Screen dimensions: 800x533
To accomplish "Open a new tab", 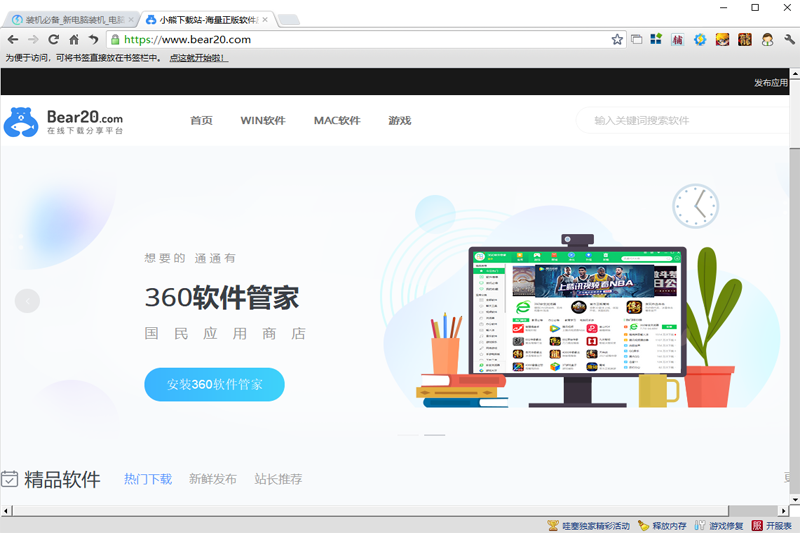I will tap(289, 20).
